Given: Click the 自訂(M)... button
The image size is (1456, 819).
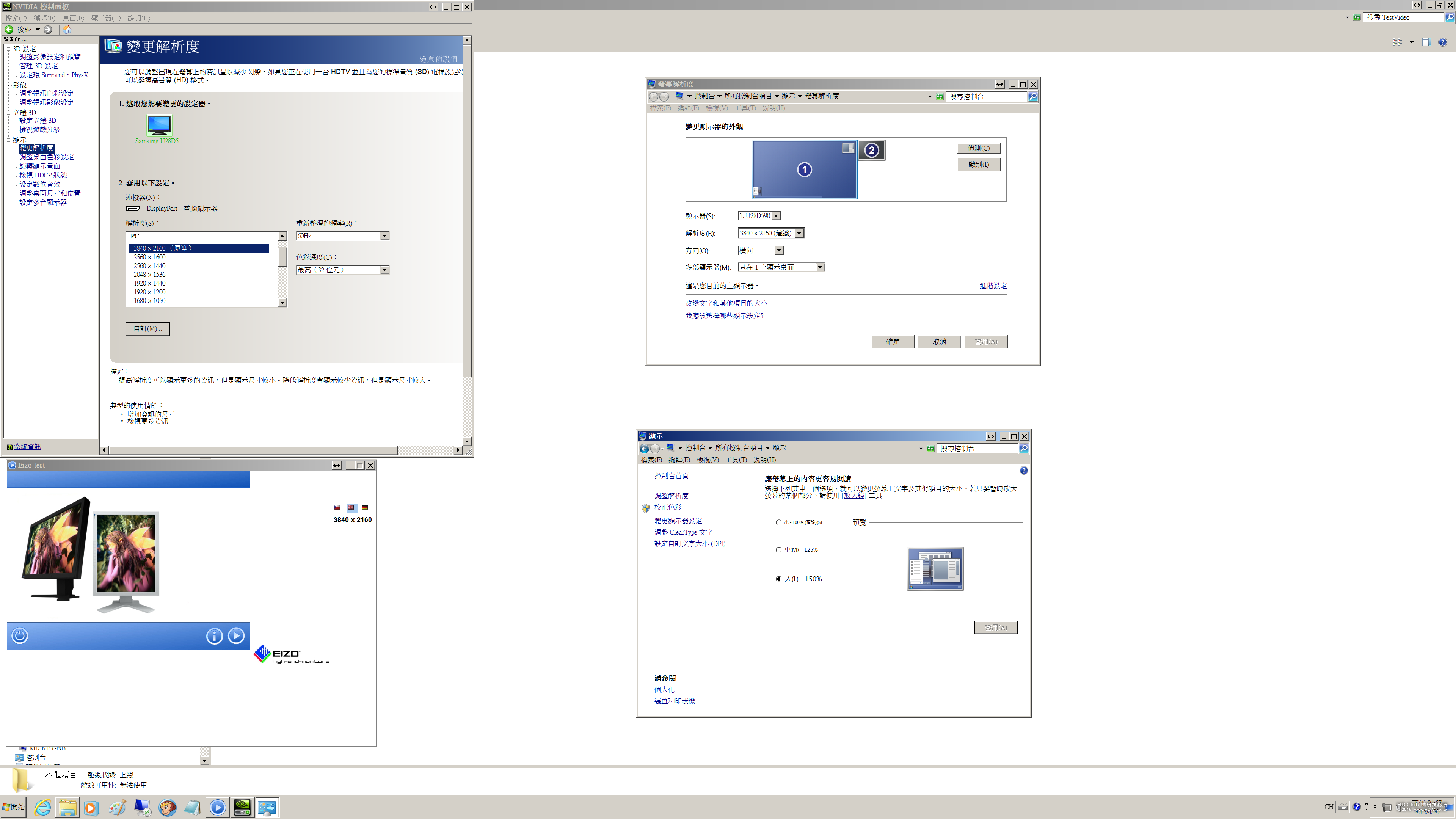Looking at the screenshot, I should (x=147, y=328).
